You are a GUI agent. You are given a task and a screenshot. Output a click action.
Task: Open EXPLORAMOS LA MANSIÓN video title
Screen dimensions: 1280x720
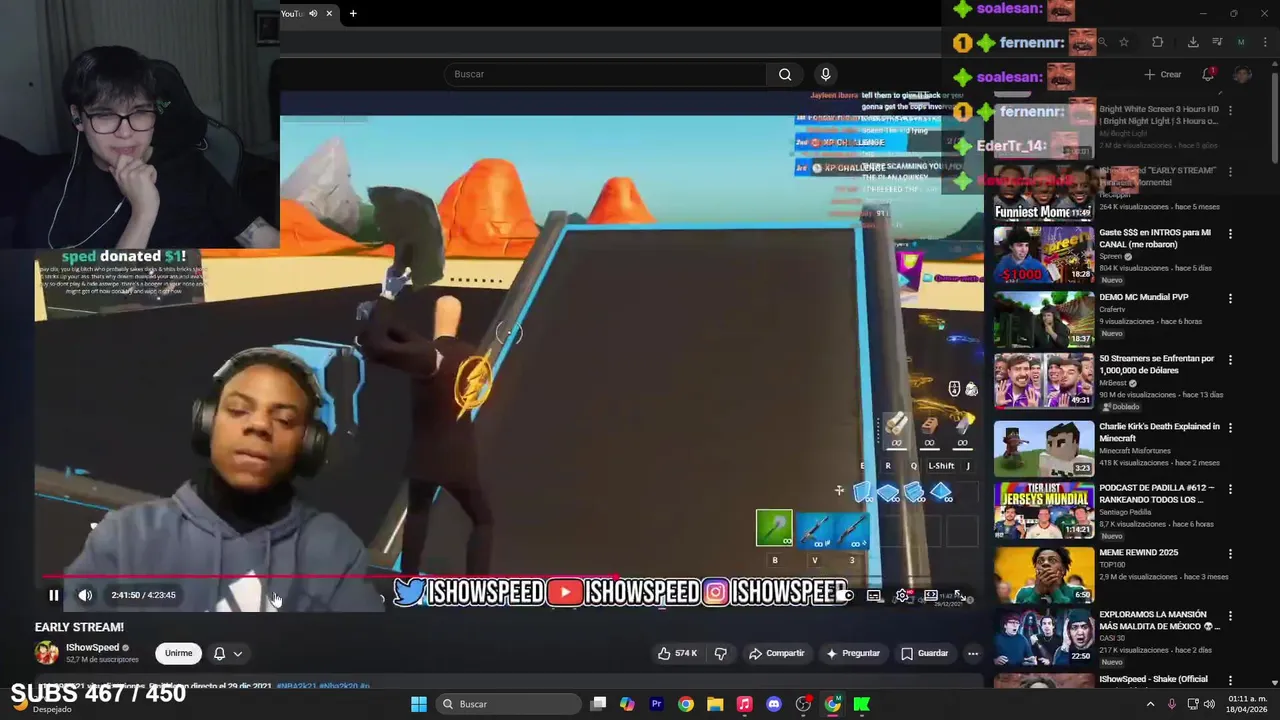pos(1159,620)
